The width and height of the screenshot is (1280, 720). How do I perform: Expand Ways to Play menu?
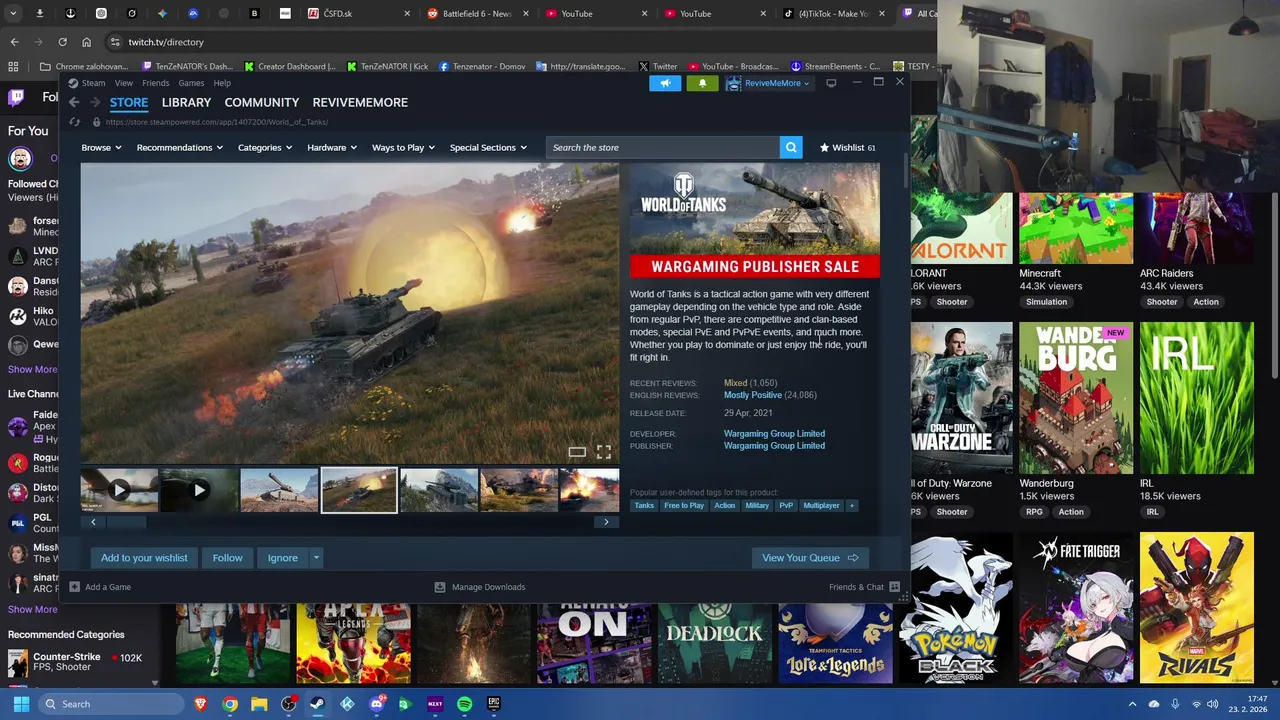click(403, 147)
